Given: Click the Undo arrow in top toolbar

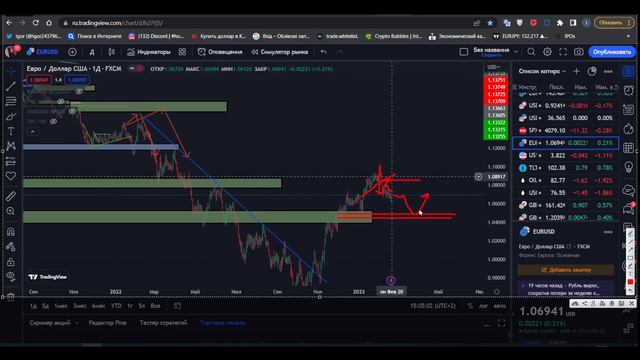Looking at the screenshot, I should click(324, 52).
